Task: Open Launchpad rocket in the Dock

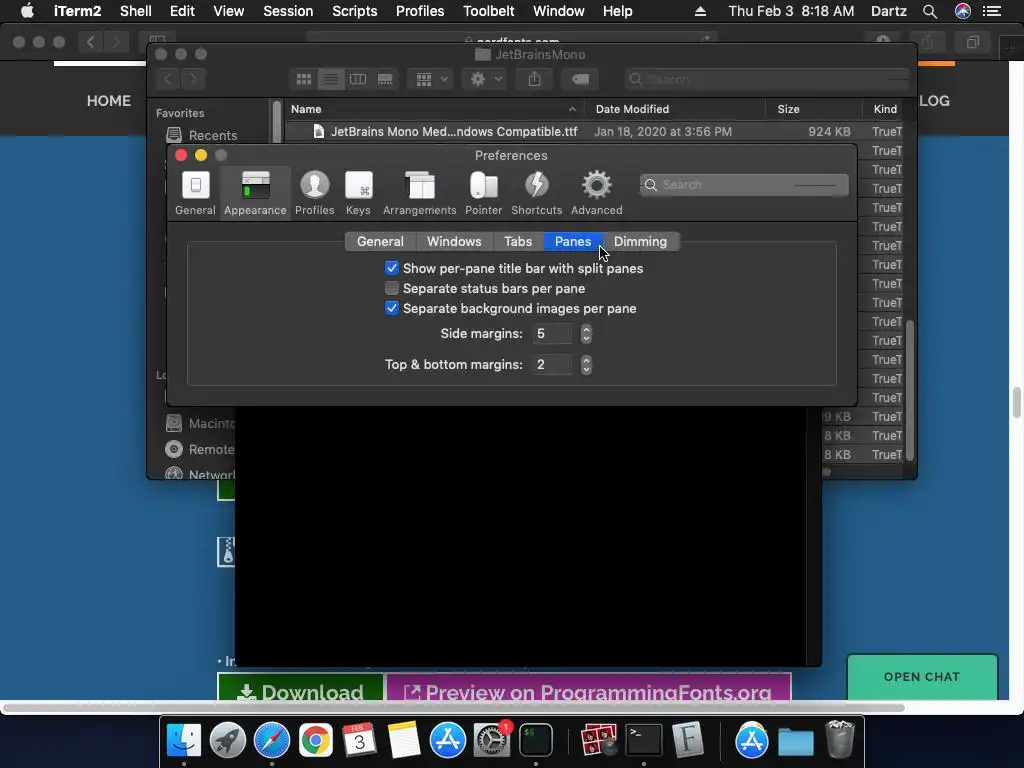Action: 228,740
